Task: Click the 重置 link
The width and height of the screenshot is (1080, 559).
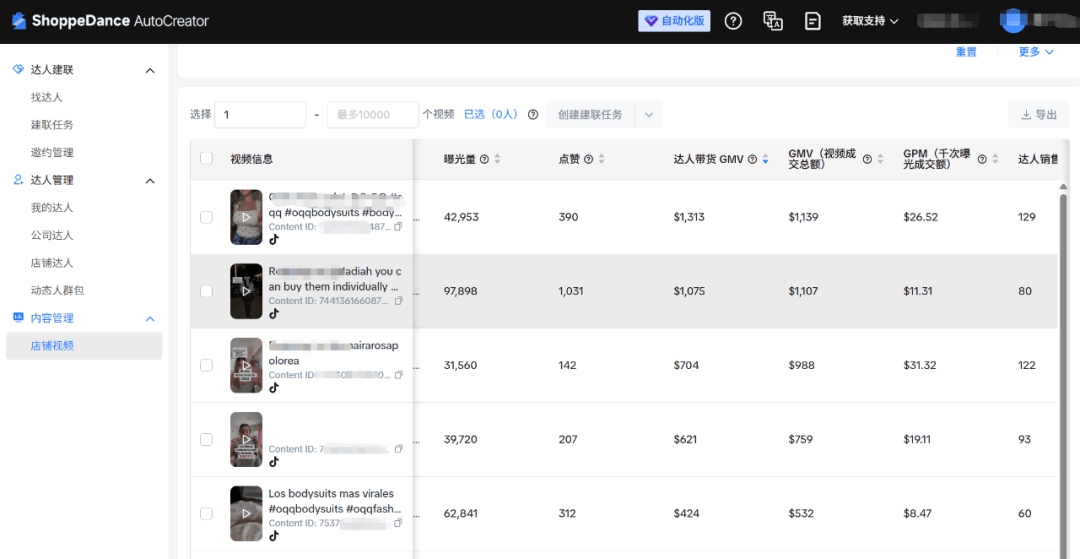Action: (966, 52)
